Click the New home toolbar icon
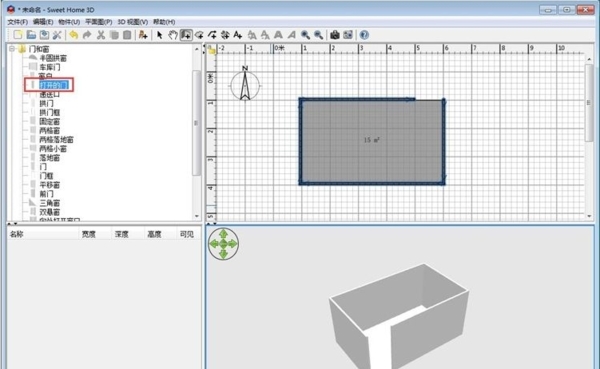600x369 pixels. 18,35
